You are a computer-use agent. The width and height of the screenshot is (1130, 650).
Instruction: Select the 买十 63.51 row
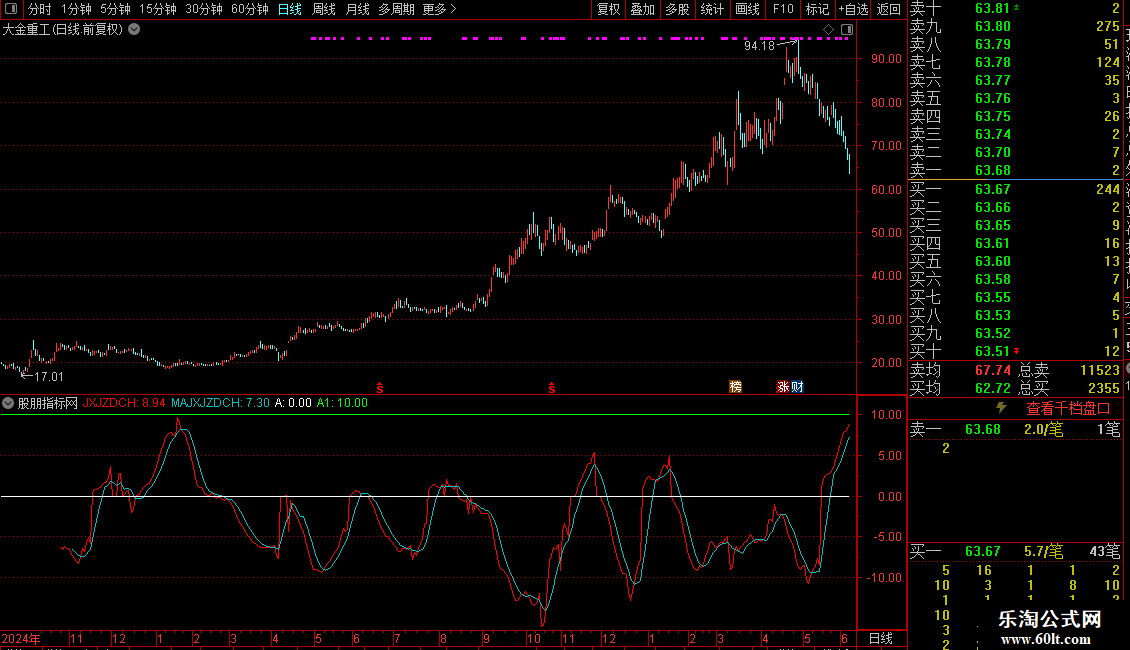coord(1015,351)
